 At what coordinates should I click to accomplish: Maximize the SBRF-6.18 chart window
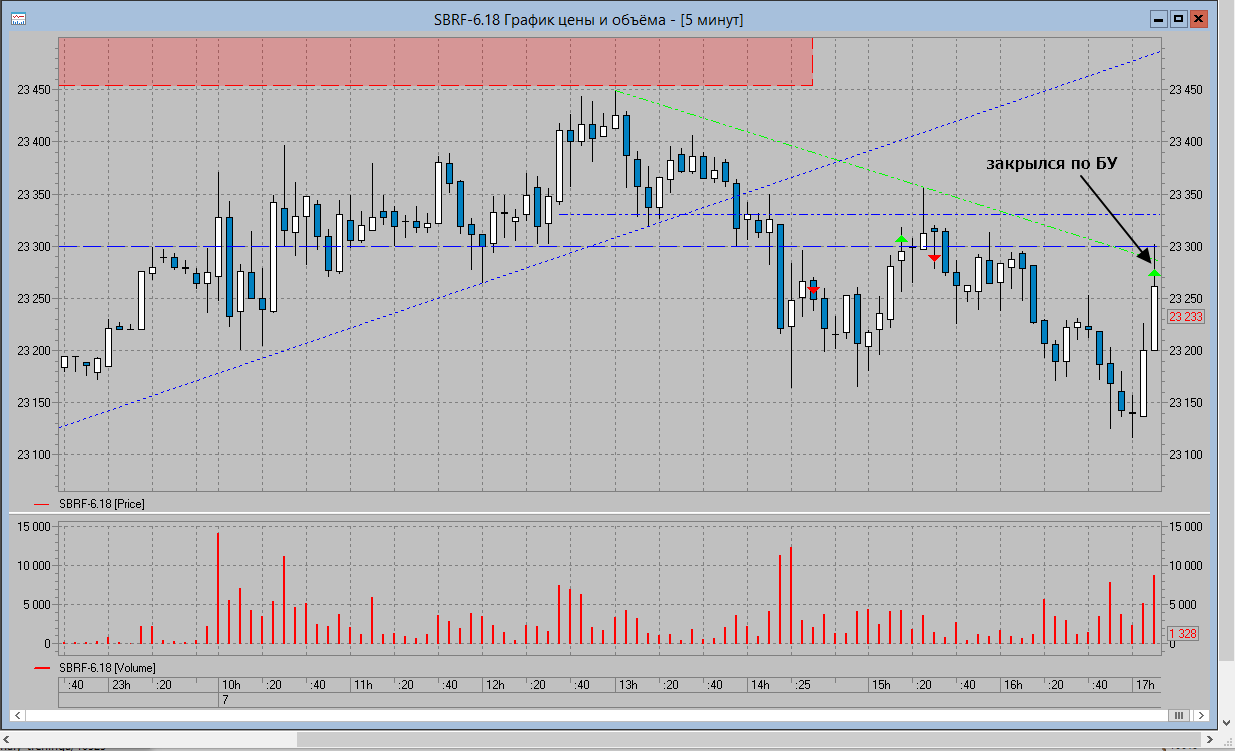1177,19
